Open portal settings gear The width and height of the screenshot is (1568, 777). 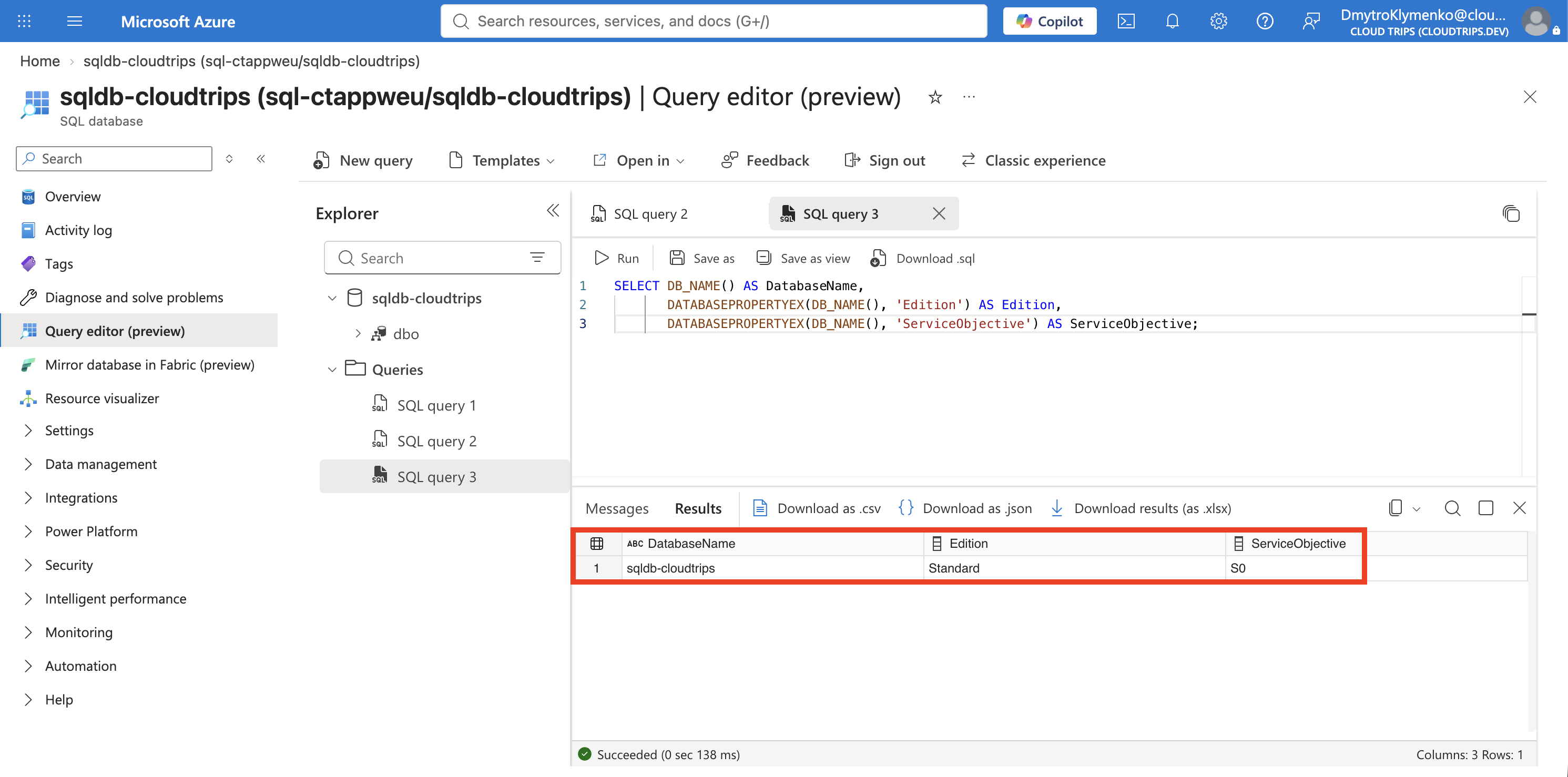tap(1218, 22)
